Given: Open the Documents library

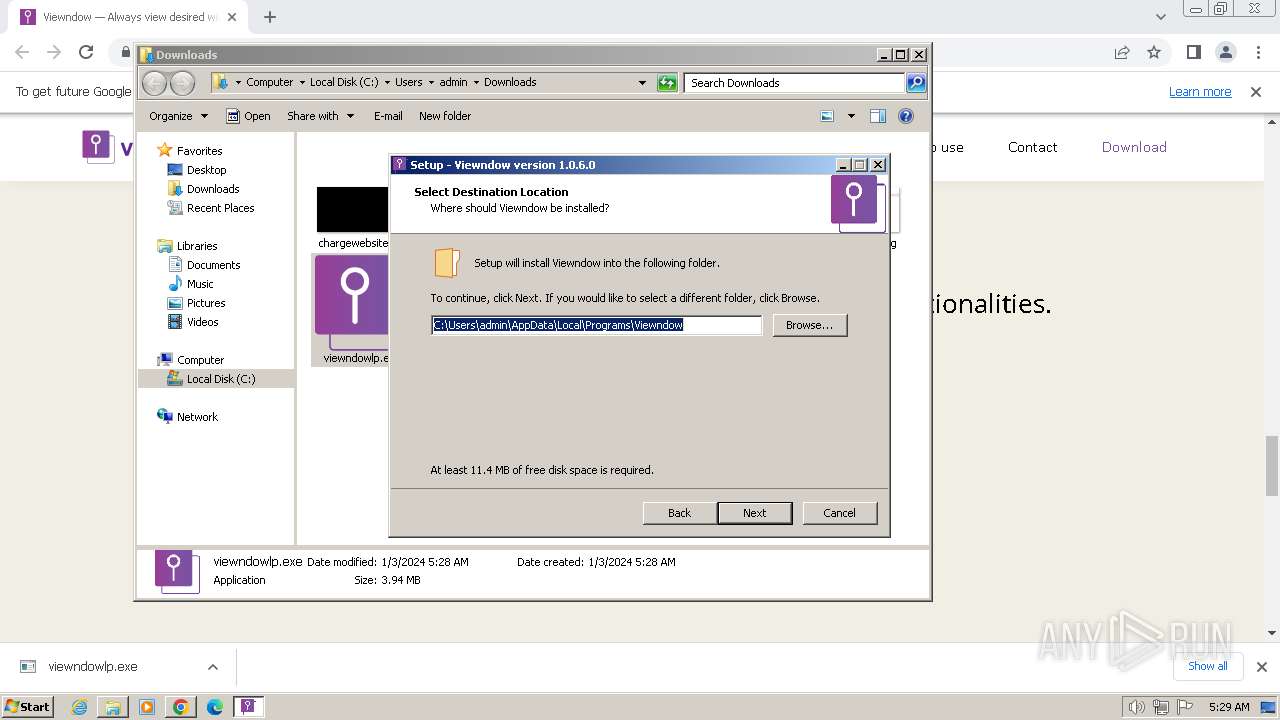Looking at the screenshot, I should [213, 265].
